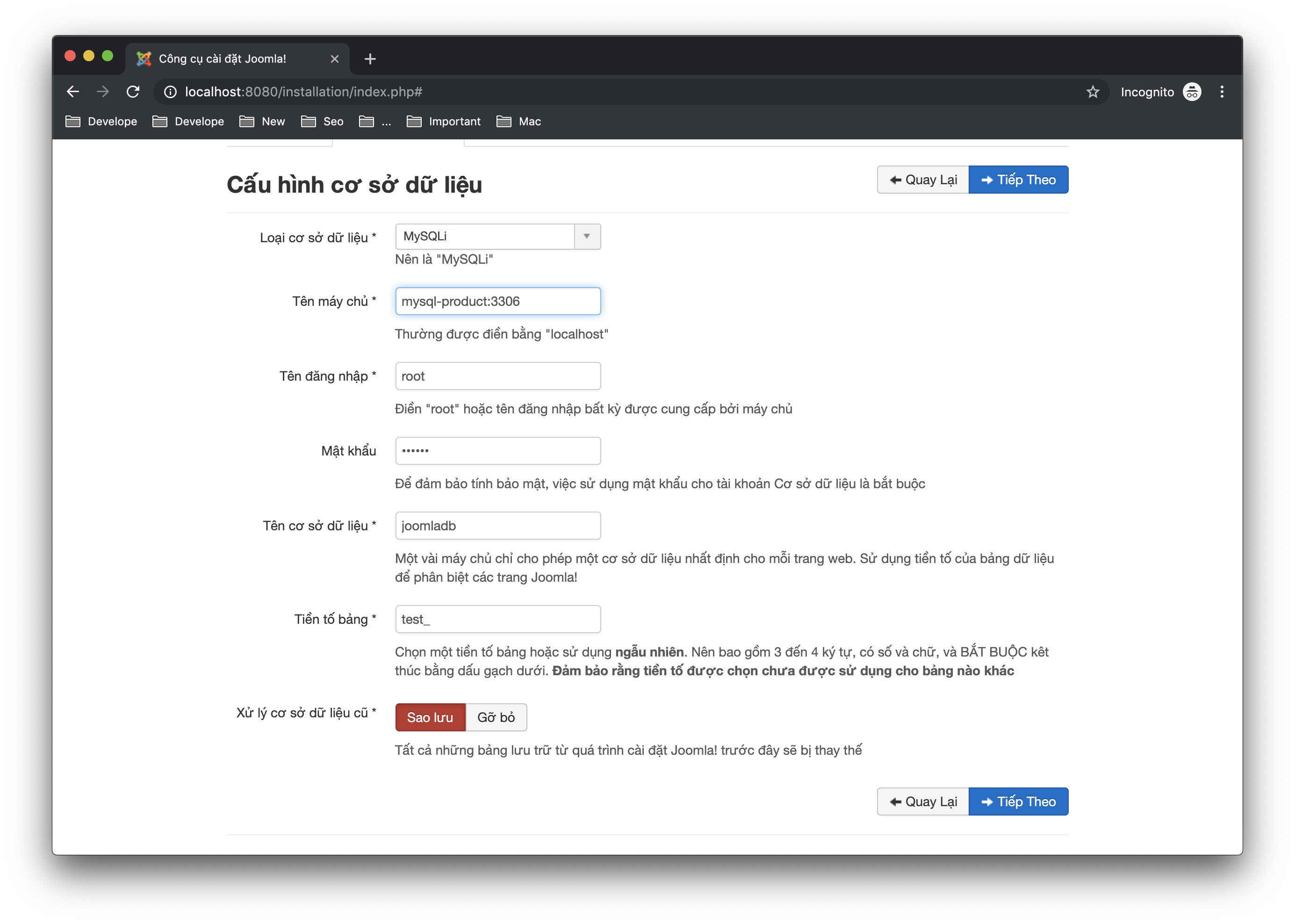Open the New bookmarks folder
Screen dimensions: 1295x924
tap(262, 121)
